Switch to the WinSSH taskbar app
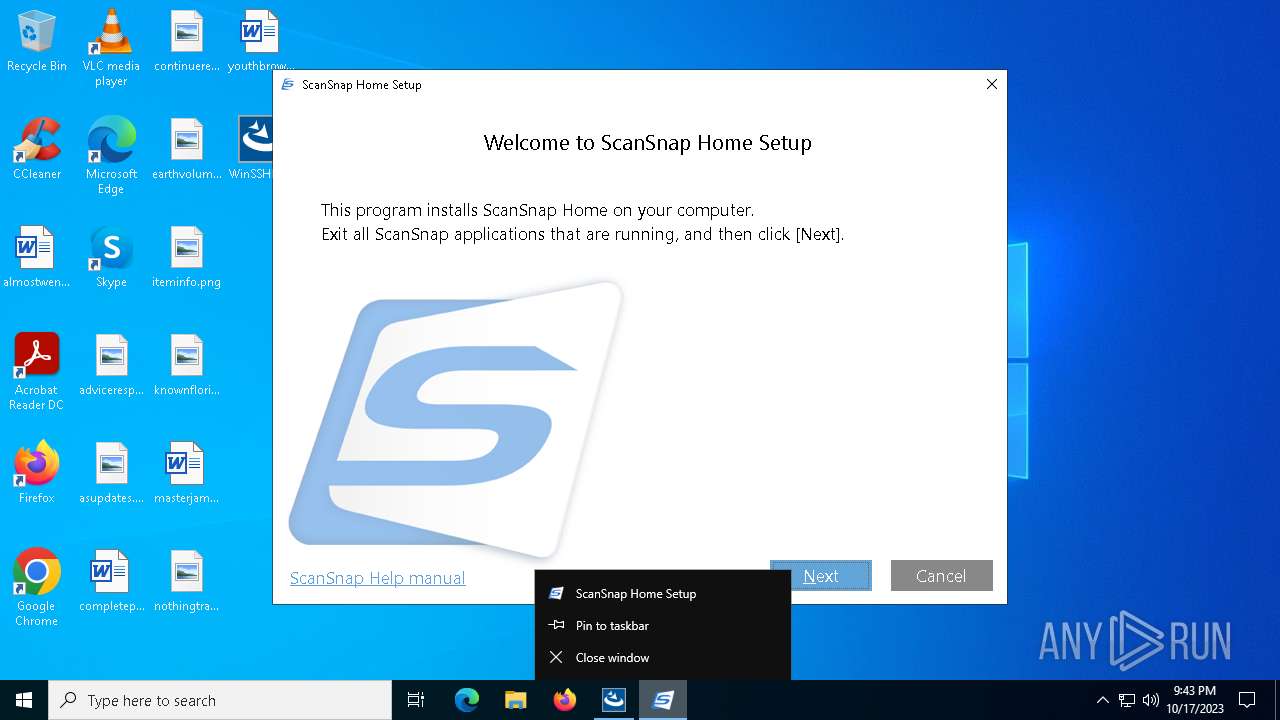Image resolution: width=1280 pixels, height=720 pixels. (x=614, y=700)
